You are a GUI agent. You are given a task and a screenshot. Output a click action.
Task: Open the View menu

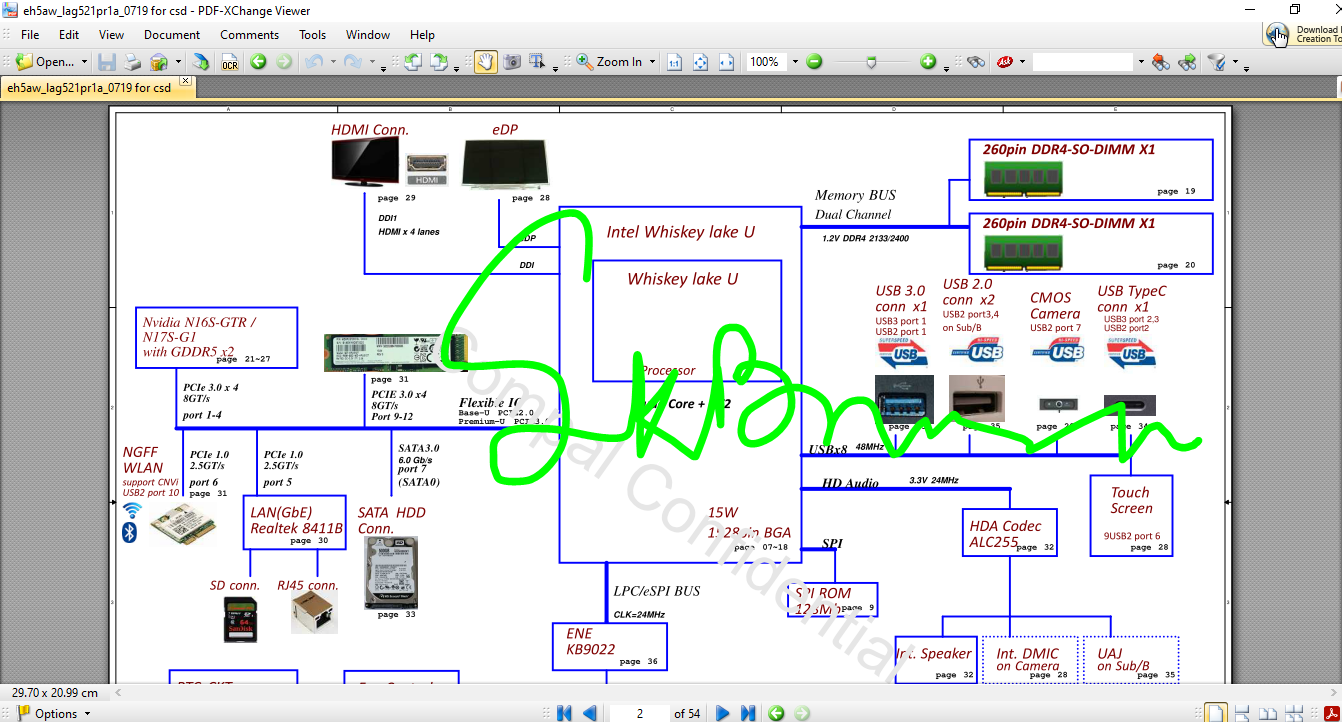tap(112, 34)
